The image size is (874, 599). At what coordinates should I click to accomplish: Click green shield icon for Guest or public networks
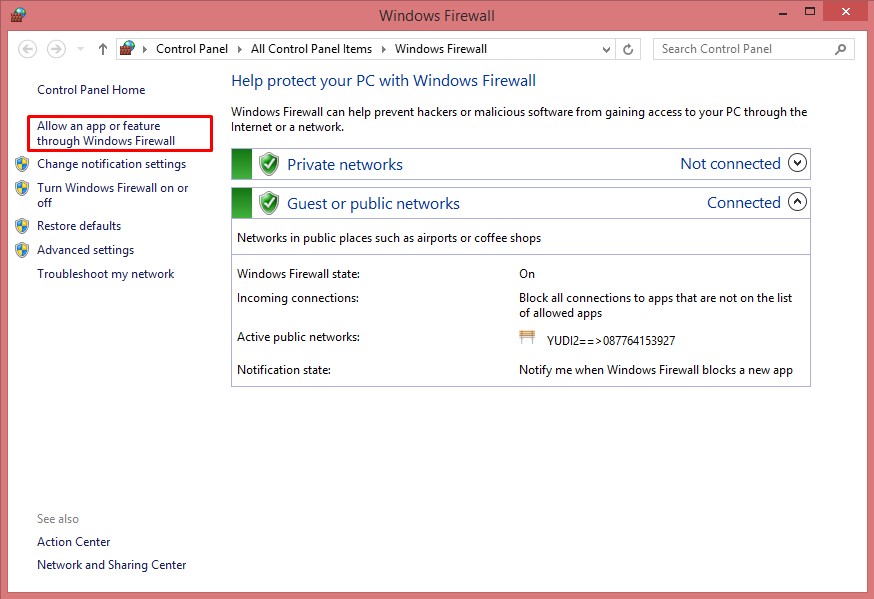pos(269,203)
